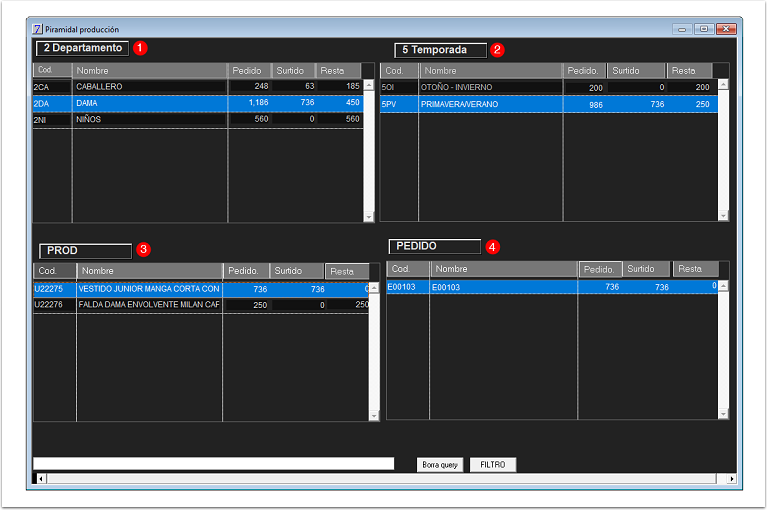Click scroll-down arrow in PROD grid
The width and height of the screenshot is (767, 510).
(374, 416)
